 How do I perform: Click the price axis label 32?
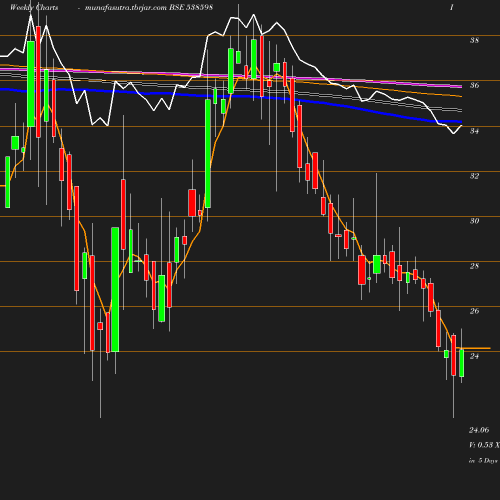click(x=474, y=176)
